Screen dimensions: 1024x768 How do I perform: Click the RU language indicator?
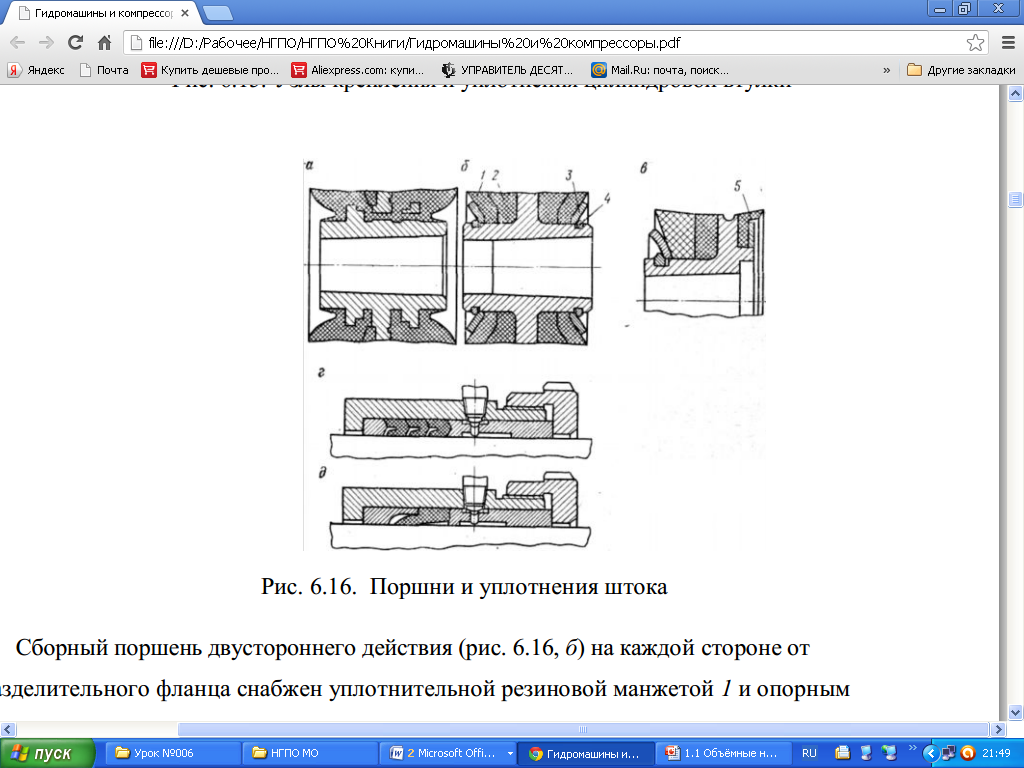pos(809,753)
